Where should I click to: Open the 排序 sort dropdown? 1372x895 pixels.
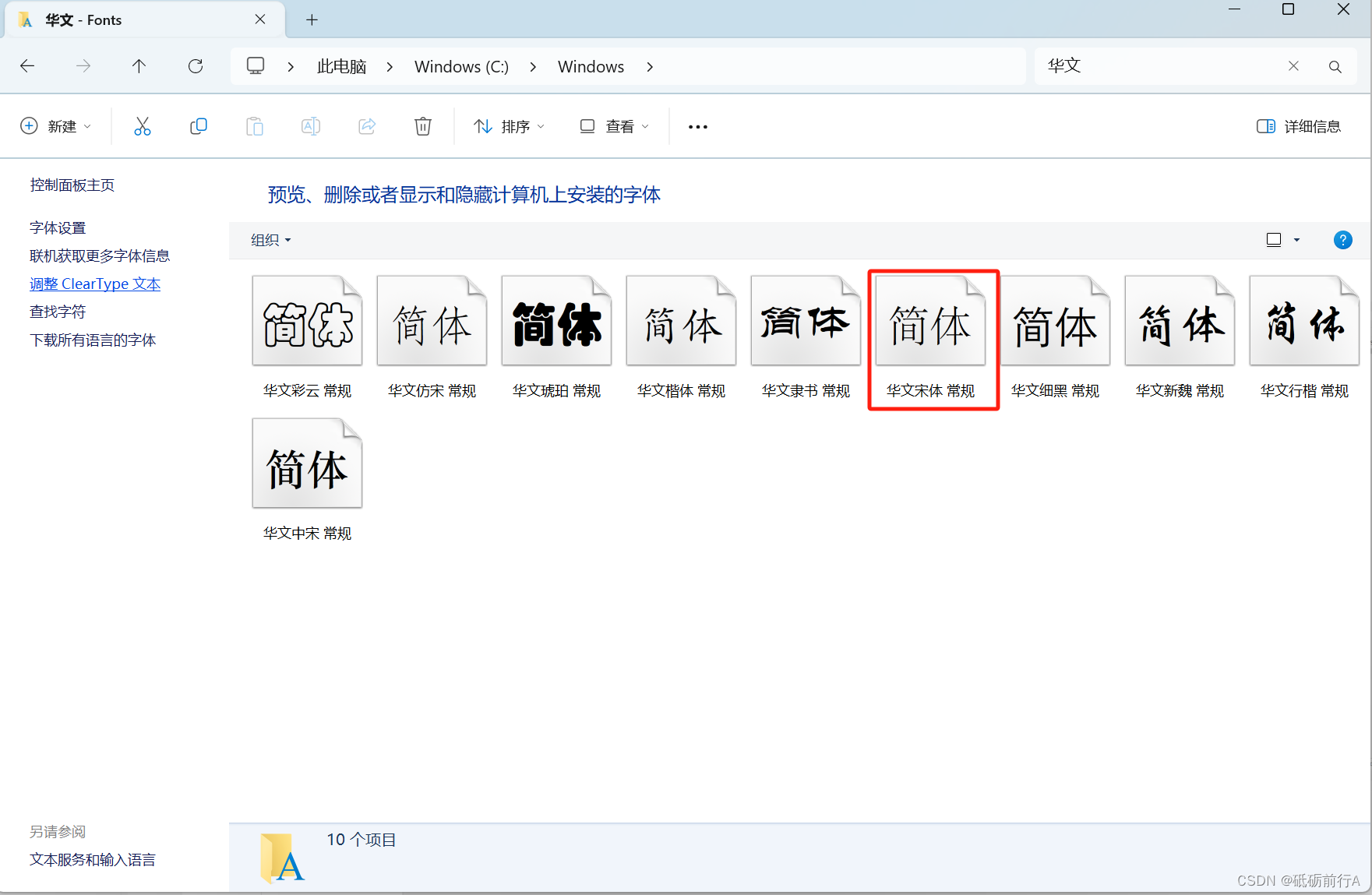510,126
